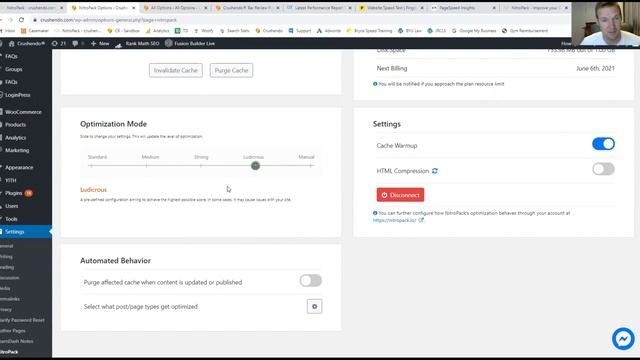The height and width of the screenshot is (360, 640).
Task: Set the optimization slider to Standard
Action: point(91,166)
